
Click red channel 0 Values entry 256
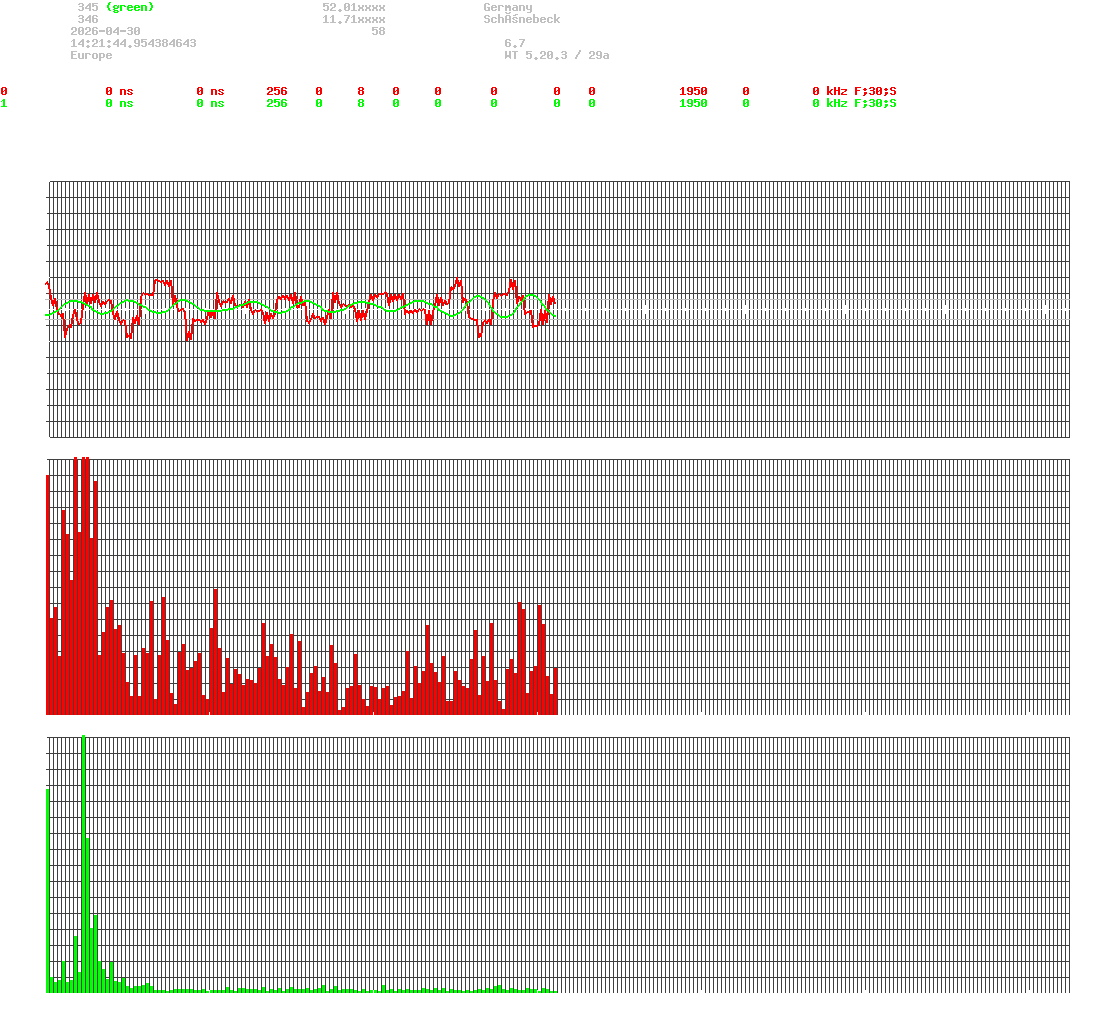coord(277,91)
